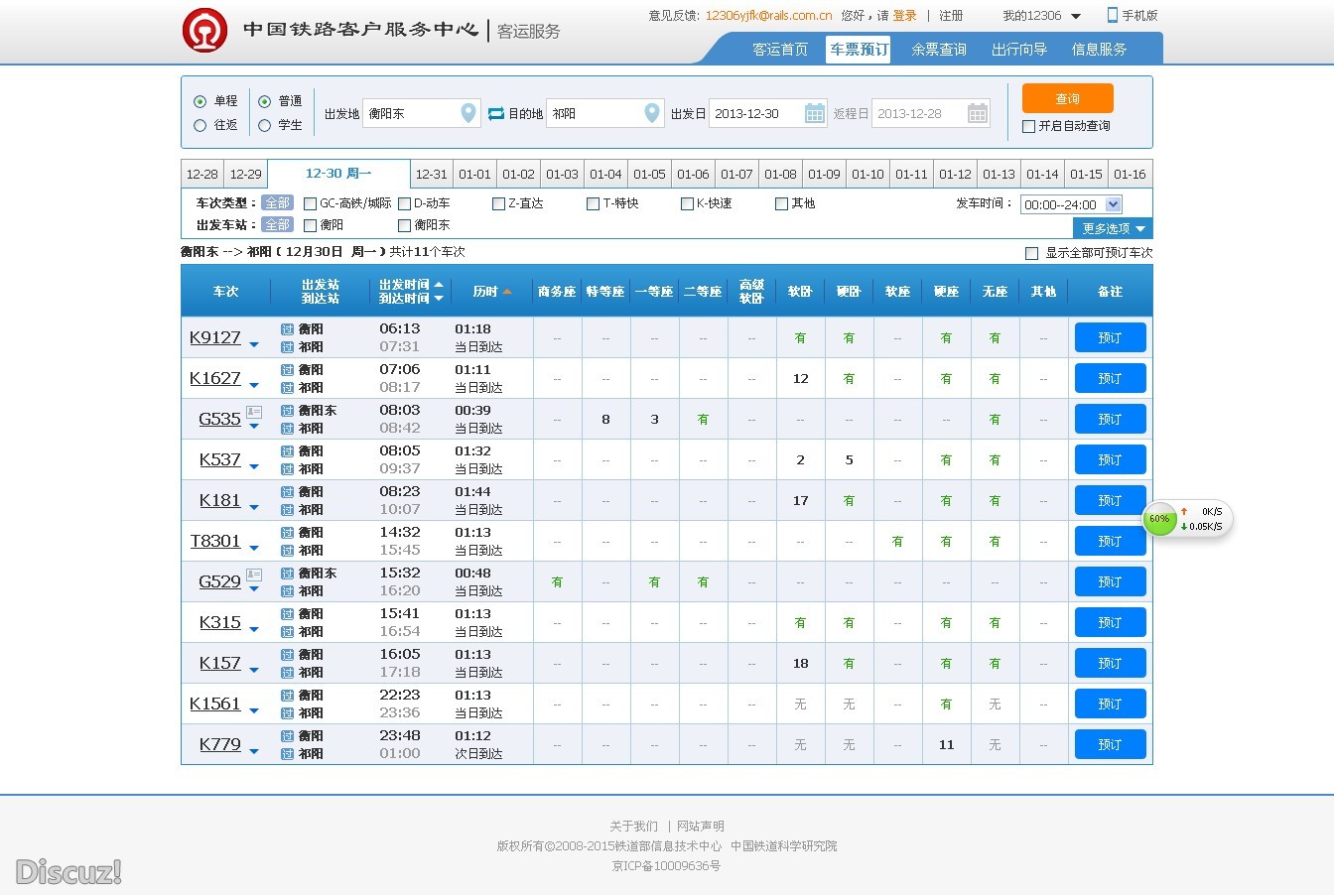Viewport: 1334px width, 896px height.
Task: Book train G535 with 预订 button
Action: pyautogui.click(x=1110, y=419)
